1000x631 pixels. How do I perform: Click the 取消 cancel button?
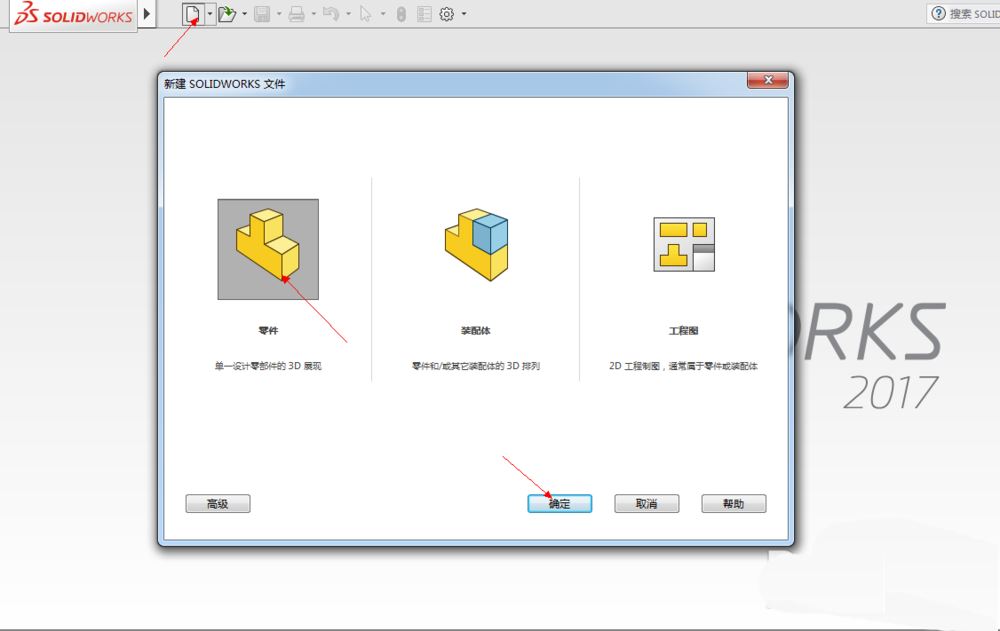coord(647,503)
